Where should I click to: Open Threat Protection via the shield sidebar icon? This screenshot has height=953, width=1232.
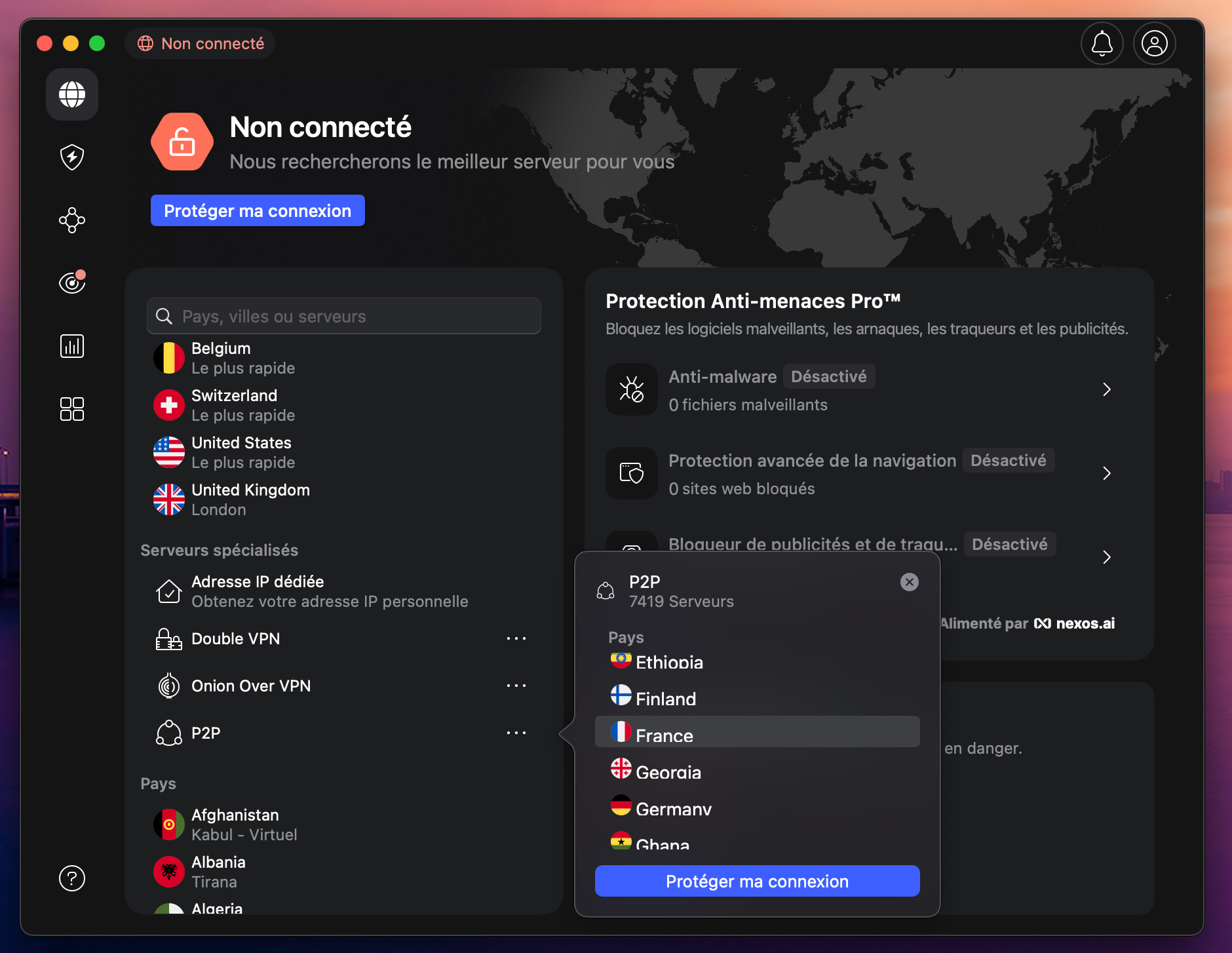(72, 157)
